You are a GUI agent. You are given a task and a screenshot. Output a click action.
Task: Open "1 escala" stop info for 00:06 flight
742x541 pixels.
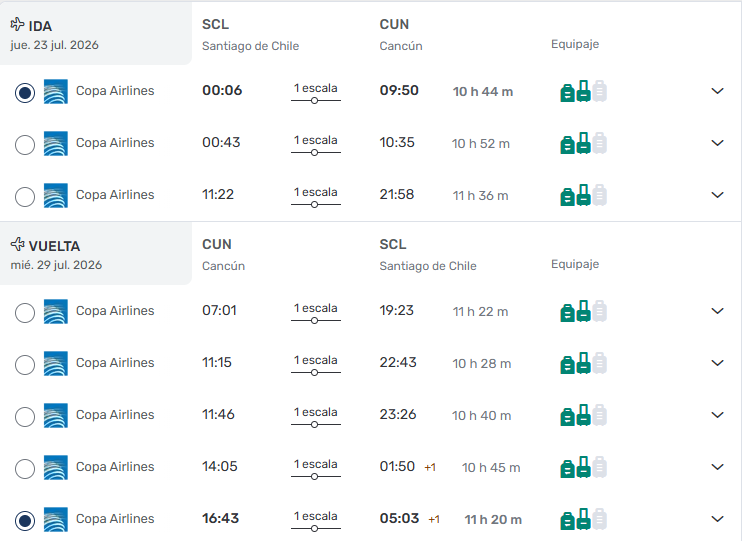(315, 91)
